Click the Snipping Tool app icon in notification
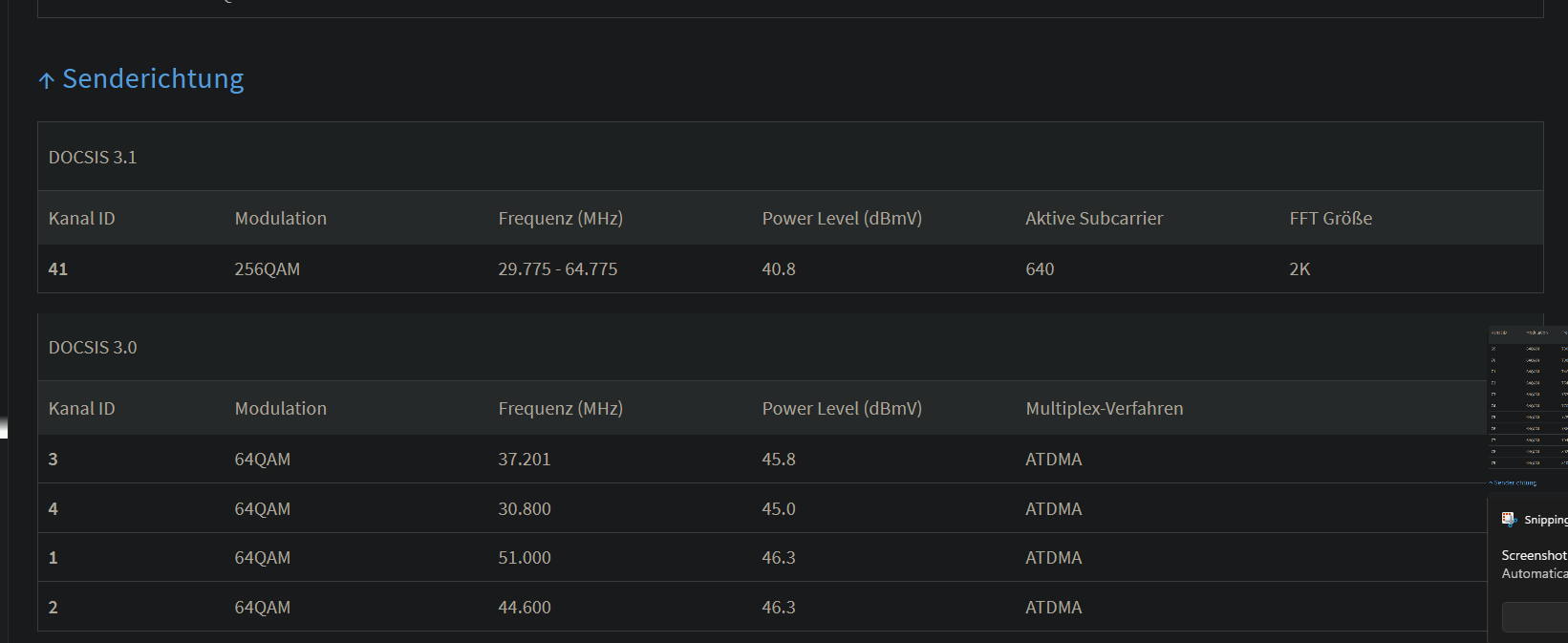1568x643 pixels. (x=1509, y=519)
